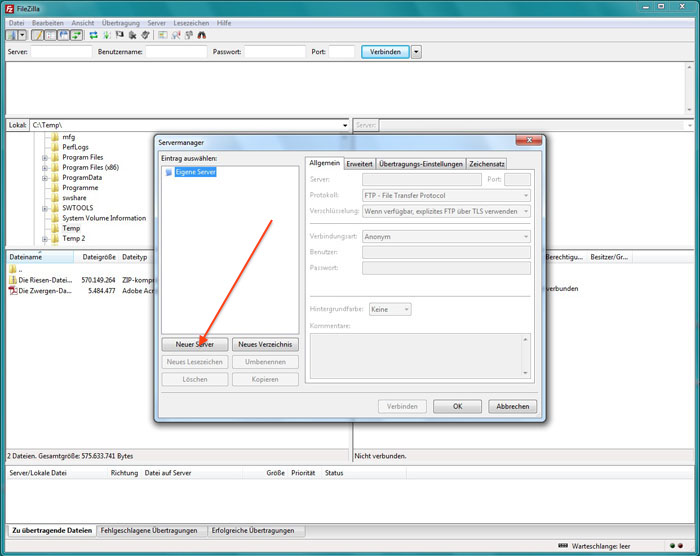This screenshot has height=556, width=700.
Task: Select the PerfLogs folder in tree
Action: point(75,147)
